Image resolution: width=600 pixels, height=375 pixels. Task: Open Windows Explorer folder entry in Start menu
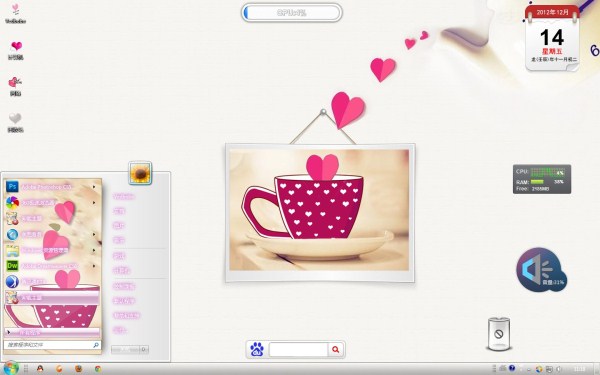tap(52, 250)
